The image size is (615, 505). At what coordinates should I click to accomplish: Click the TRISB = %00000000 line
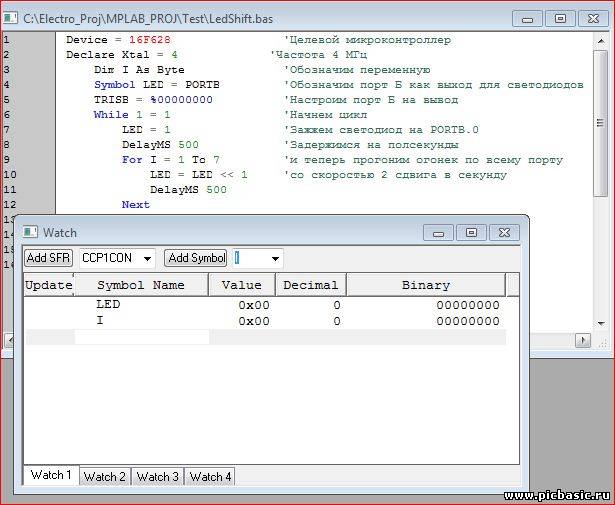click(153, 100)
